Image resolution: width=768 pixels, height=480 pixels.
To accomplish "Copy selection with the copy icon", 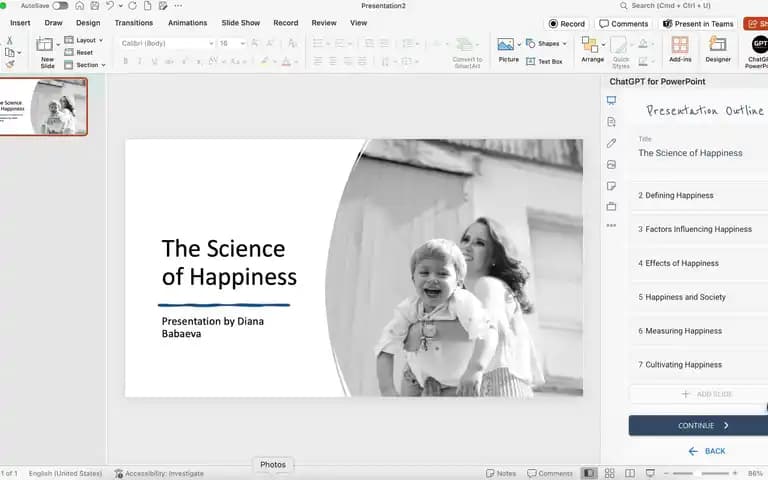I will 9,52.
